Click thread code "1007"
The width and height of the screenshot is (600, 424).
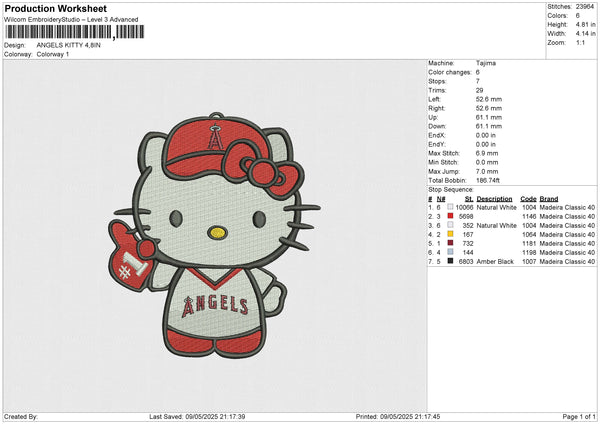[529, 262]
